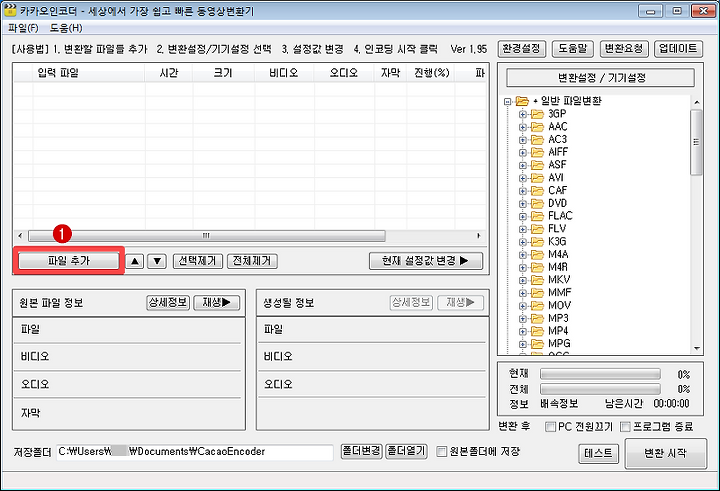Click the 파일 추가 button

pyautogui.click(x=69, y=261)
